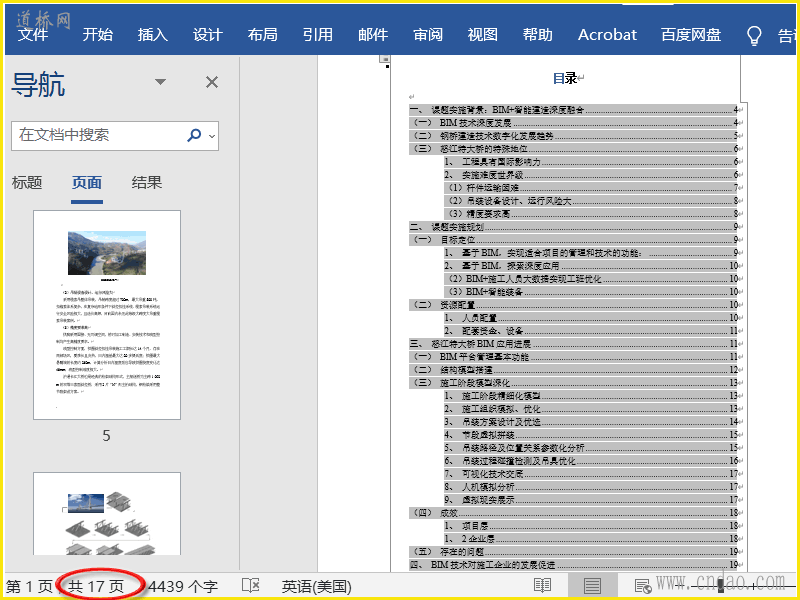Viewport: 800px width, 600px height.
Task: Switch to Read Mode view icon
Action: pos(542,585)
